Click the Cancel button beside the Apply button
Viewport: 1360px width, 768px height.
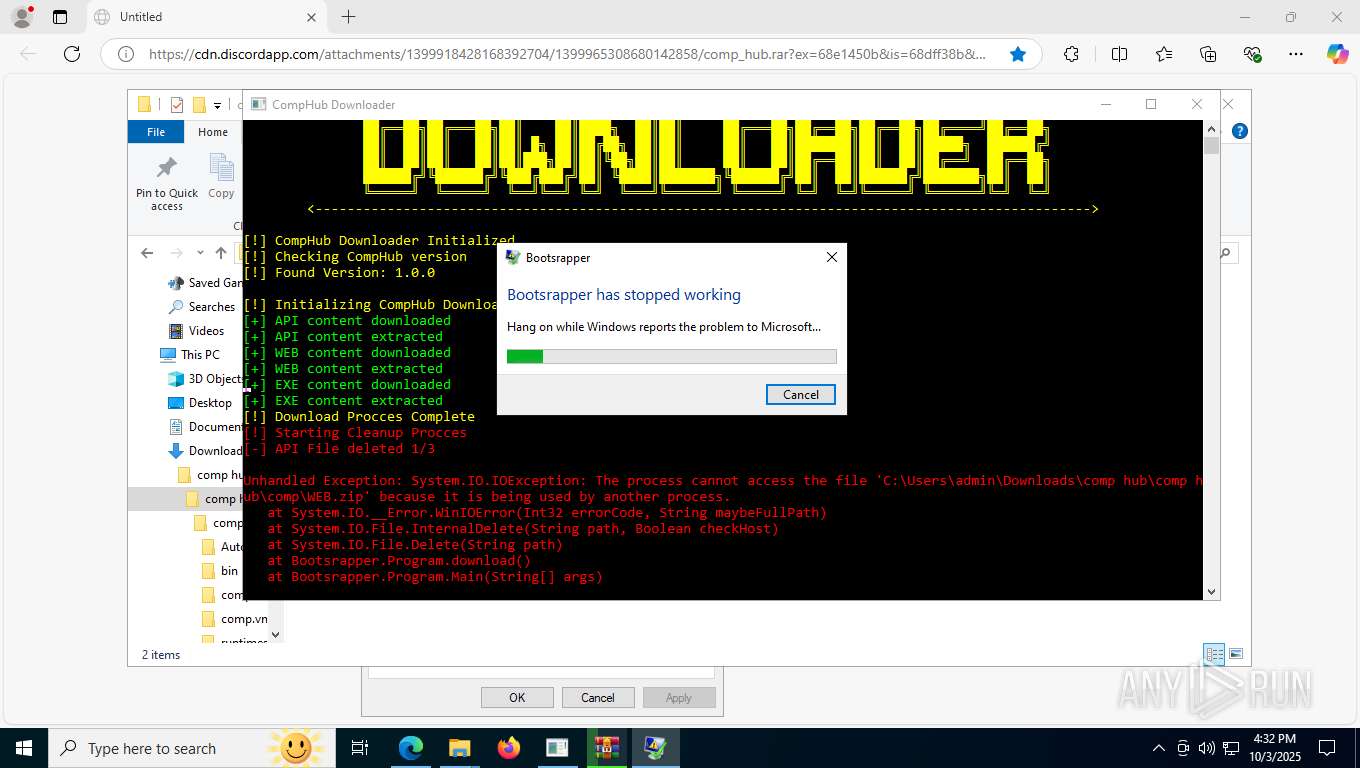pos(598,698)
